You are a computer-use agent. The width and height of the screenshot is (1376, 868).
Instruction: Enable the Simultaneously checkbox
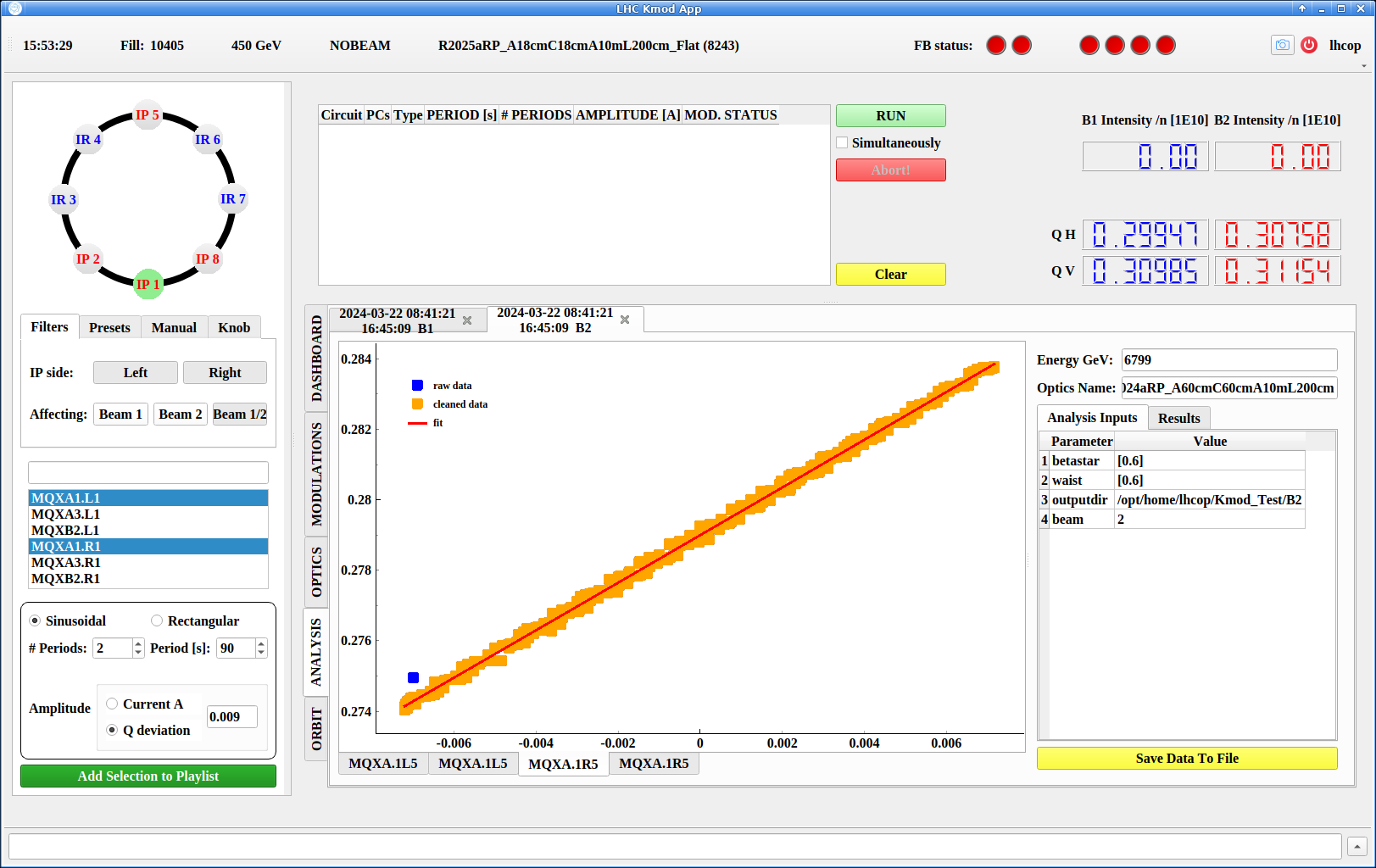click(x=842, y=142)
